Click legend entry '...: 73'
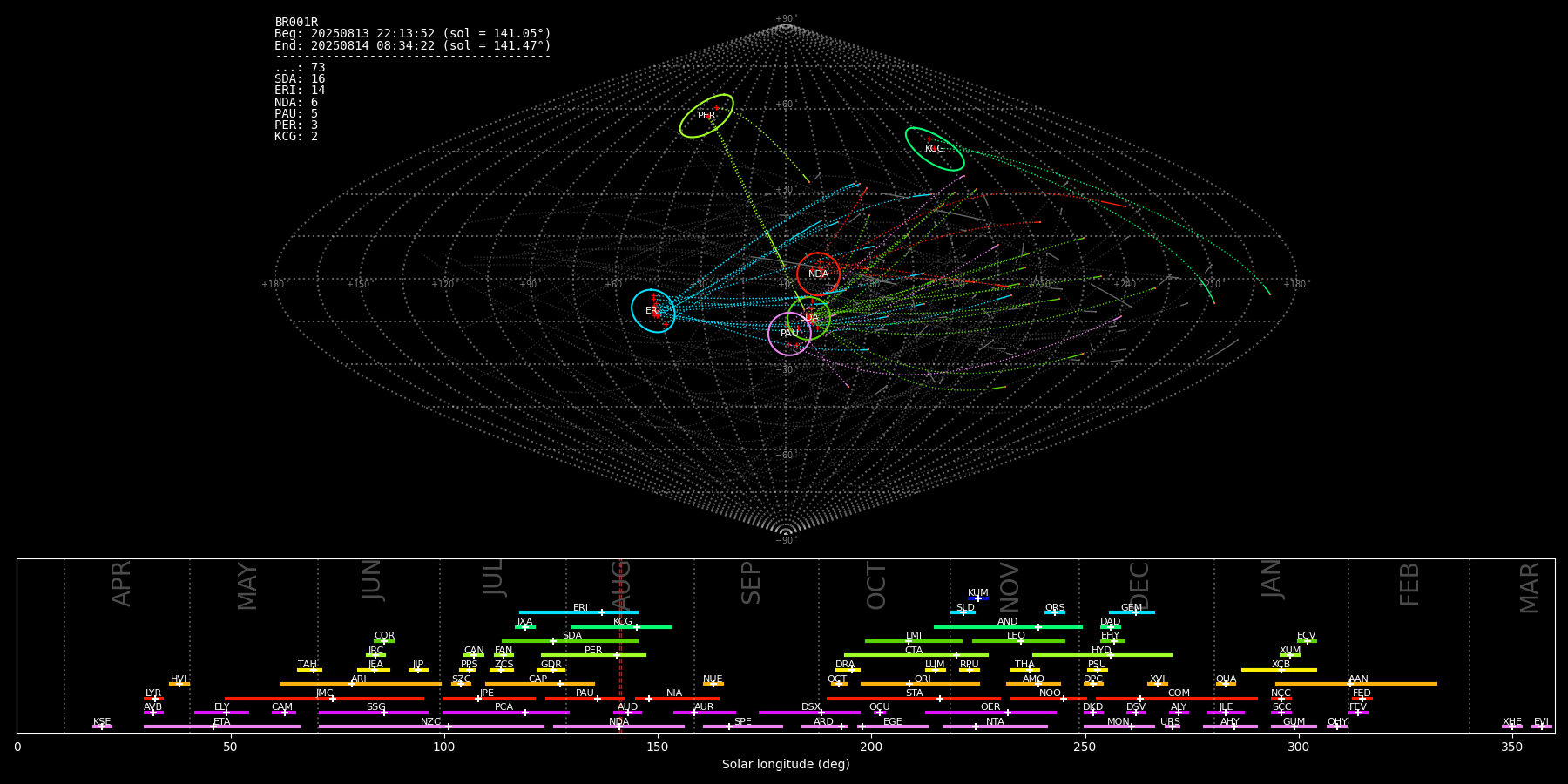Viewport: 1568px width, 784px height. pos(300,67)
